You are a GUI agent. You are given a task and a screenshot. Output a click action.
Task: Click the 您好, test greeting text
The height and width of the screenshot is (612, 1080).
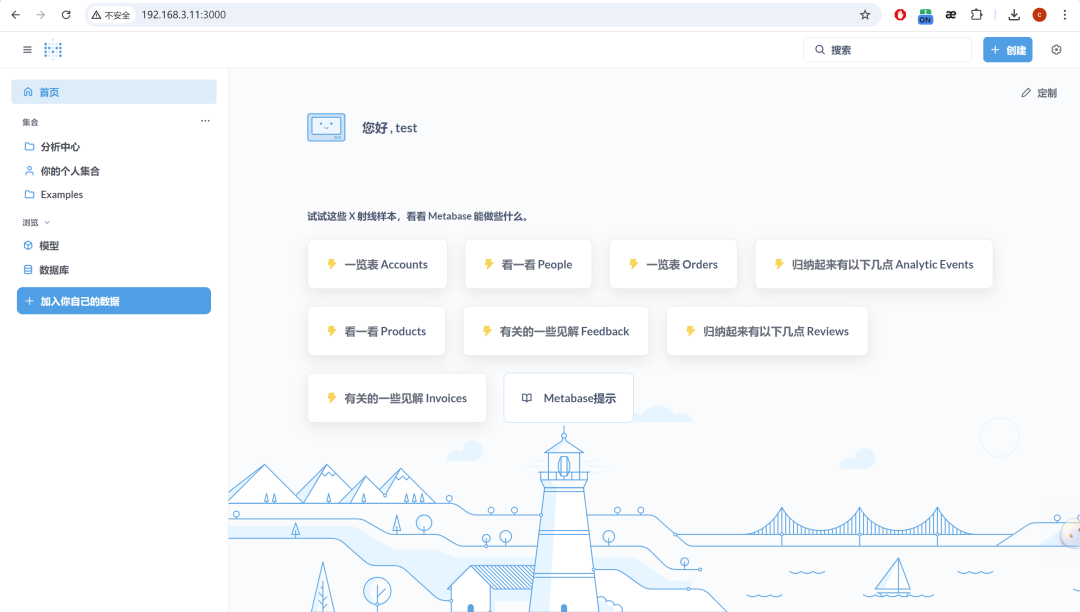point(390,127)
